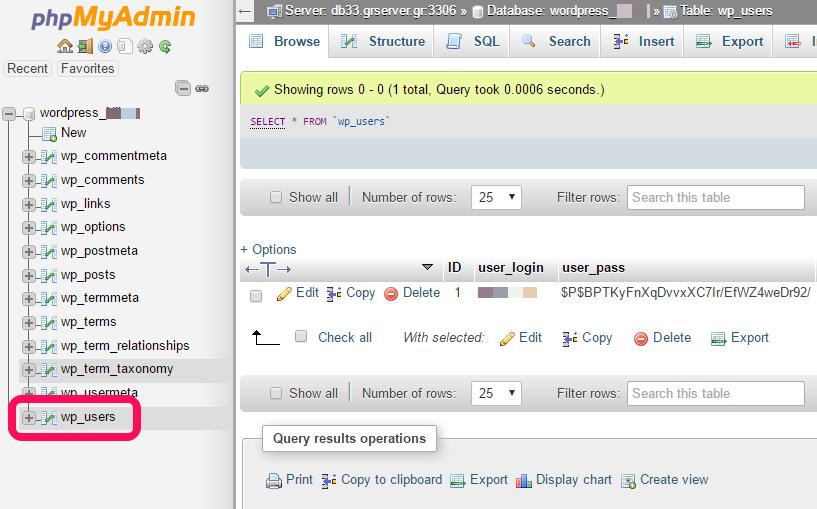Click the phpMyAdmin logo
Image resolution: width=817 pixels, height=509 pixels.
pyautogui.click(x=113, y=18)
